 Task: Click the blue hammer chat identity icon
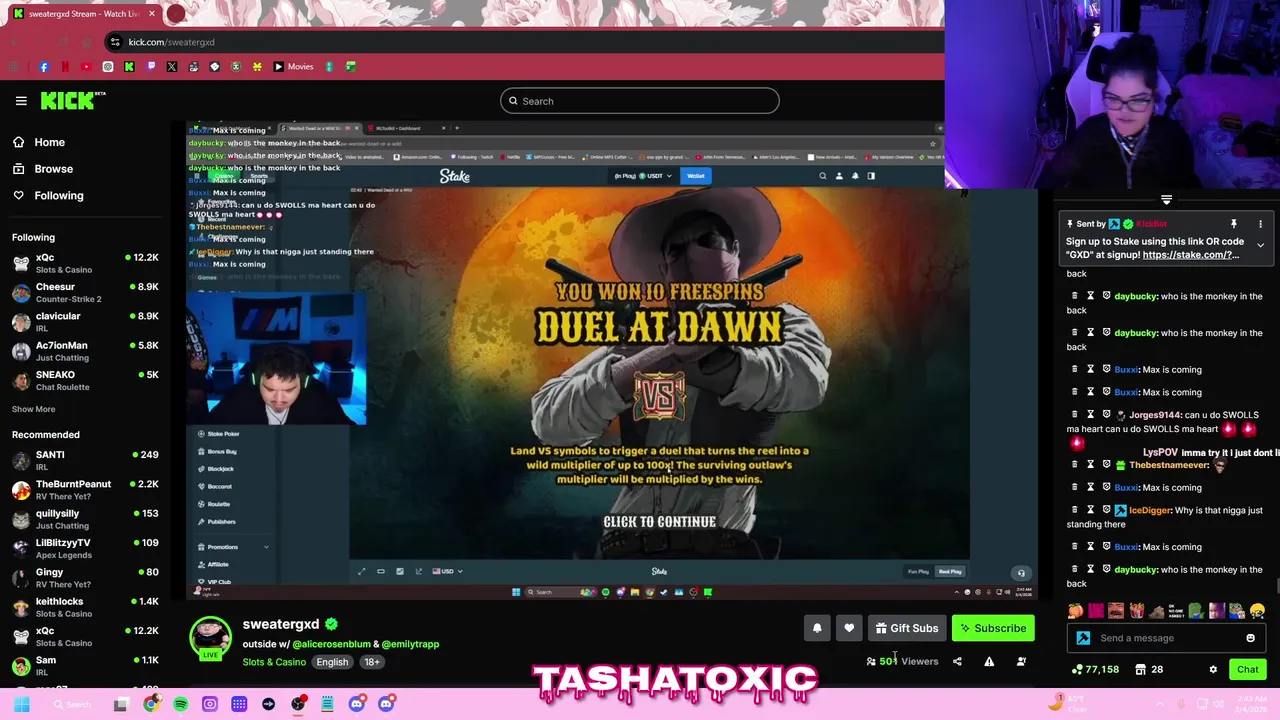click(x=1083, y=638)
